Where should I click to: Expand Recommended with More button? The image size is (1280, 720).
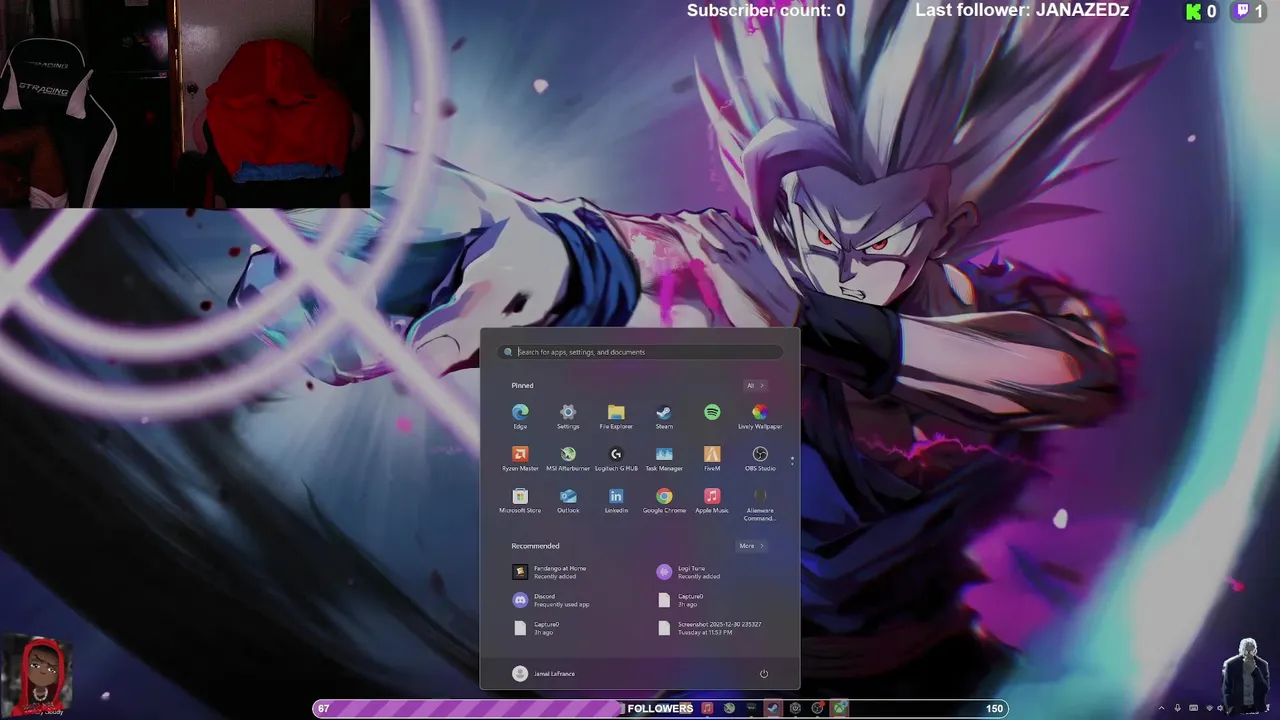(x=752, y=546)
